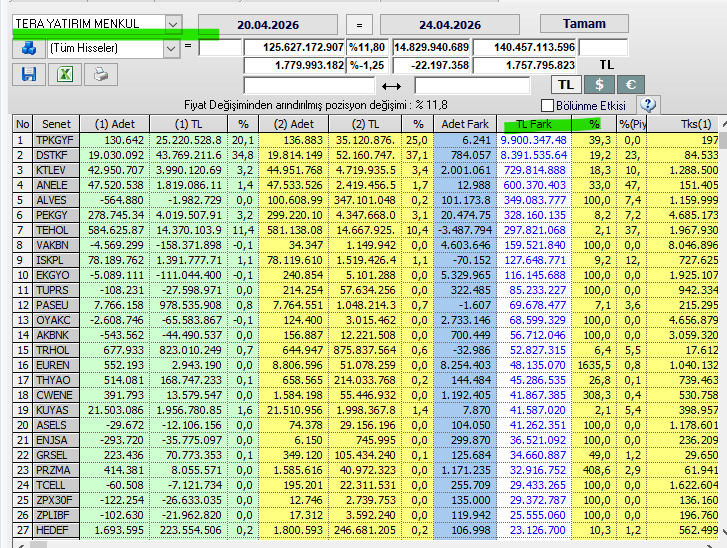Select the ZPLIBF stock cell
Screen dimensions: 727x548
tap(56, 515)
